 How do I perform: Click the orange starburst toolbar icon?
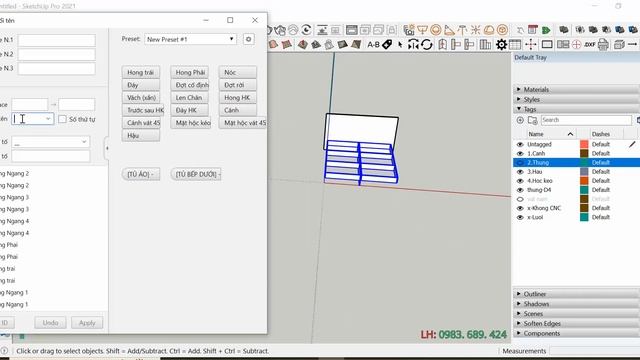[x=476, y=30]
